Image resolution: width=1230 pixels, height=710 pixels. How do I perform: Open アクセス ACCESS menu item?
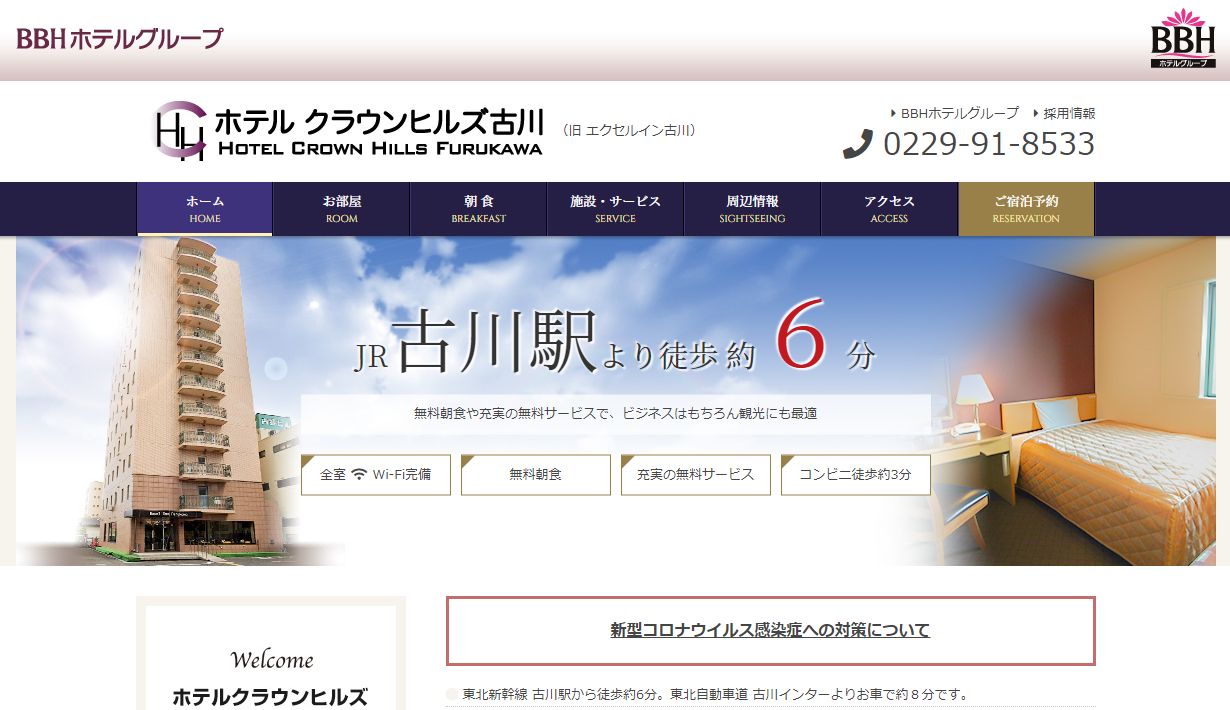pyautogui.click(x=889, y=209)
